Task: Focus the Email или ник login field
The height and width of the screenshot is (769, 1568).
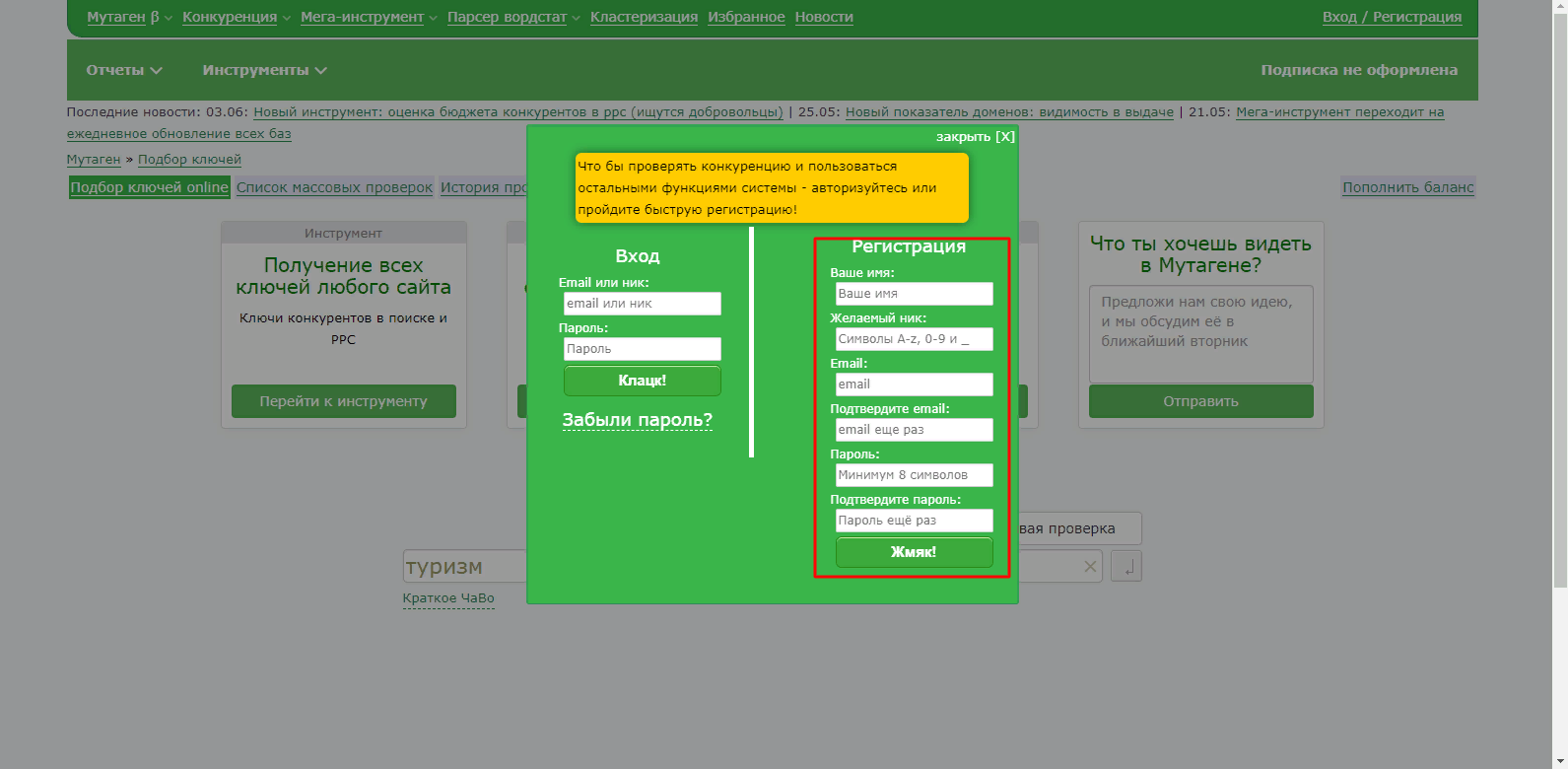Action: click(x=643, y=304)
